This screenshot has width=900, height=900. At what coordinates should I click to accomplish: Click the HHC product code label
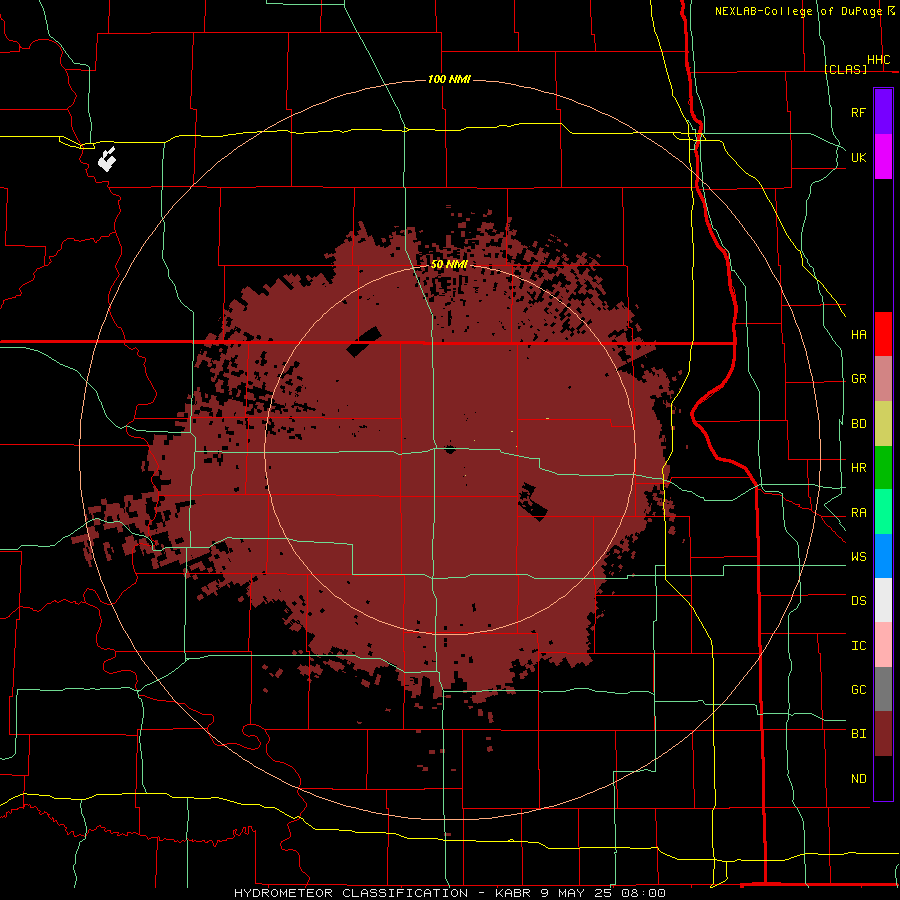(879, 60)
